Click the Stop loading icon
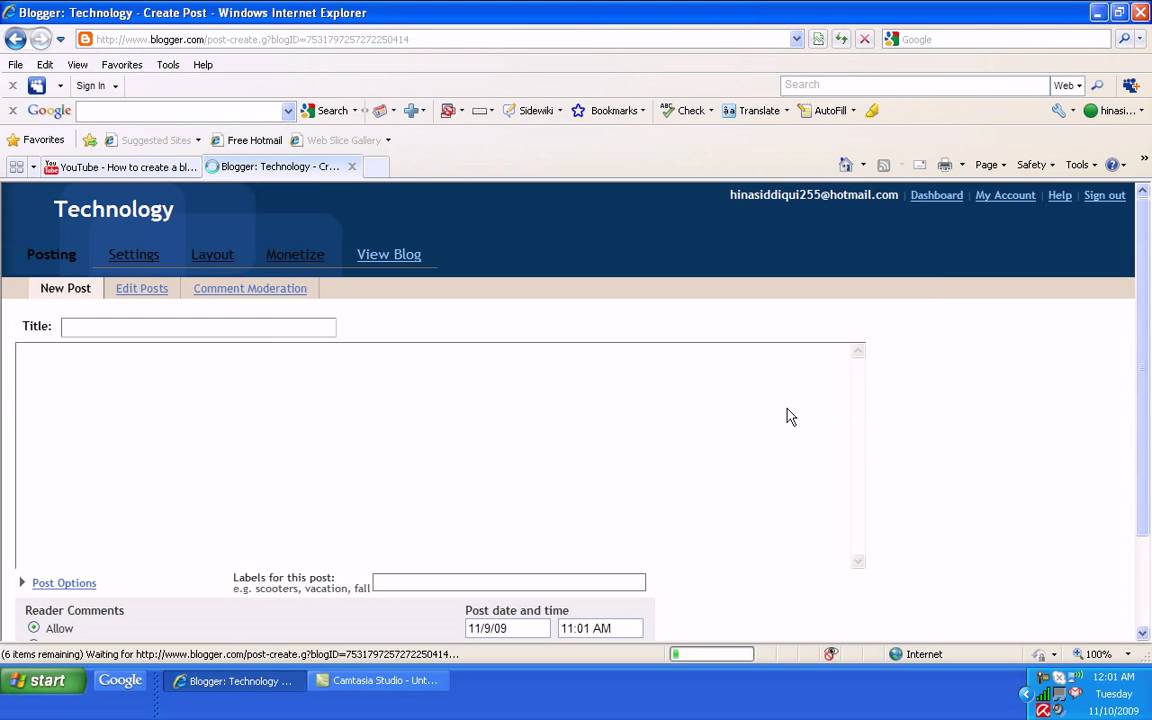Screen dimensions: 1152x720 point(865,39)
